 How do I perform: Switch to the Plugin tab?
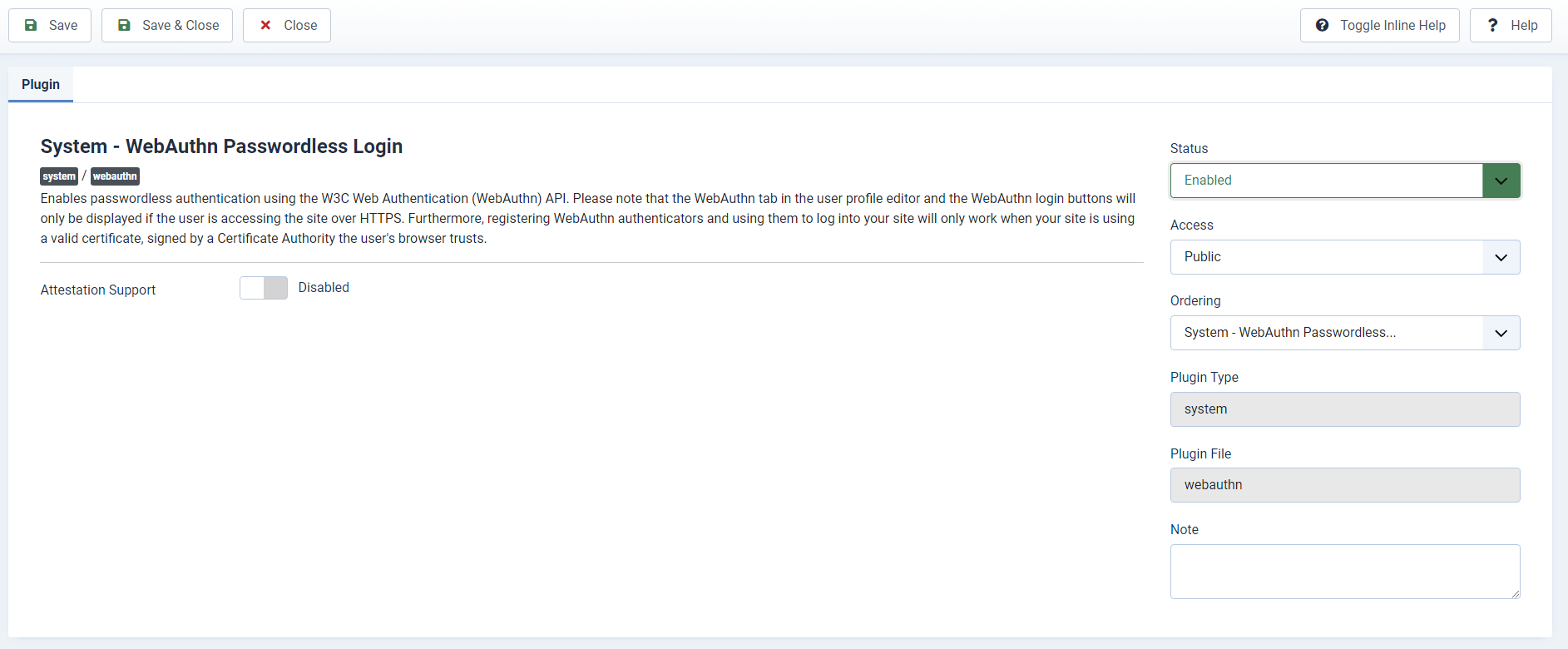pos(41,84)
